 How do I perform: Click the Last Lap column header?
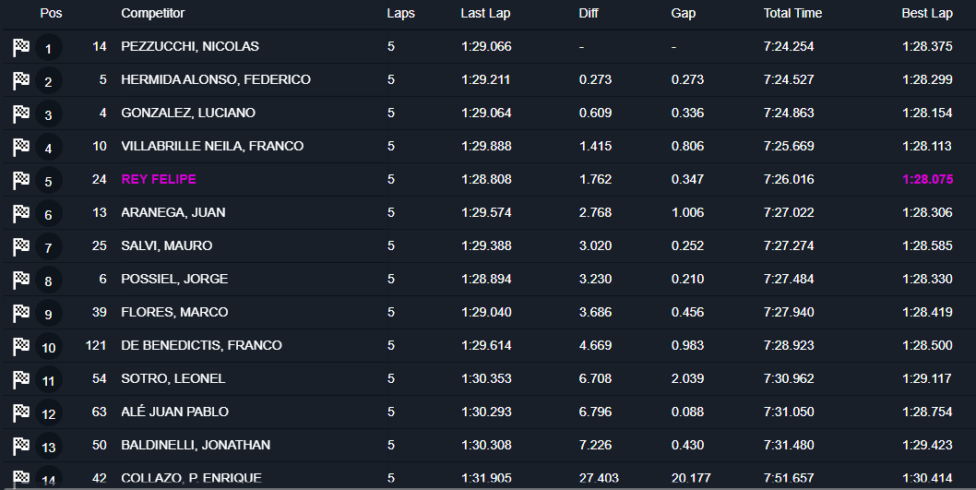click(487, 14)
